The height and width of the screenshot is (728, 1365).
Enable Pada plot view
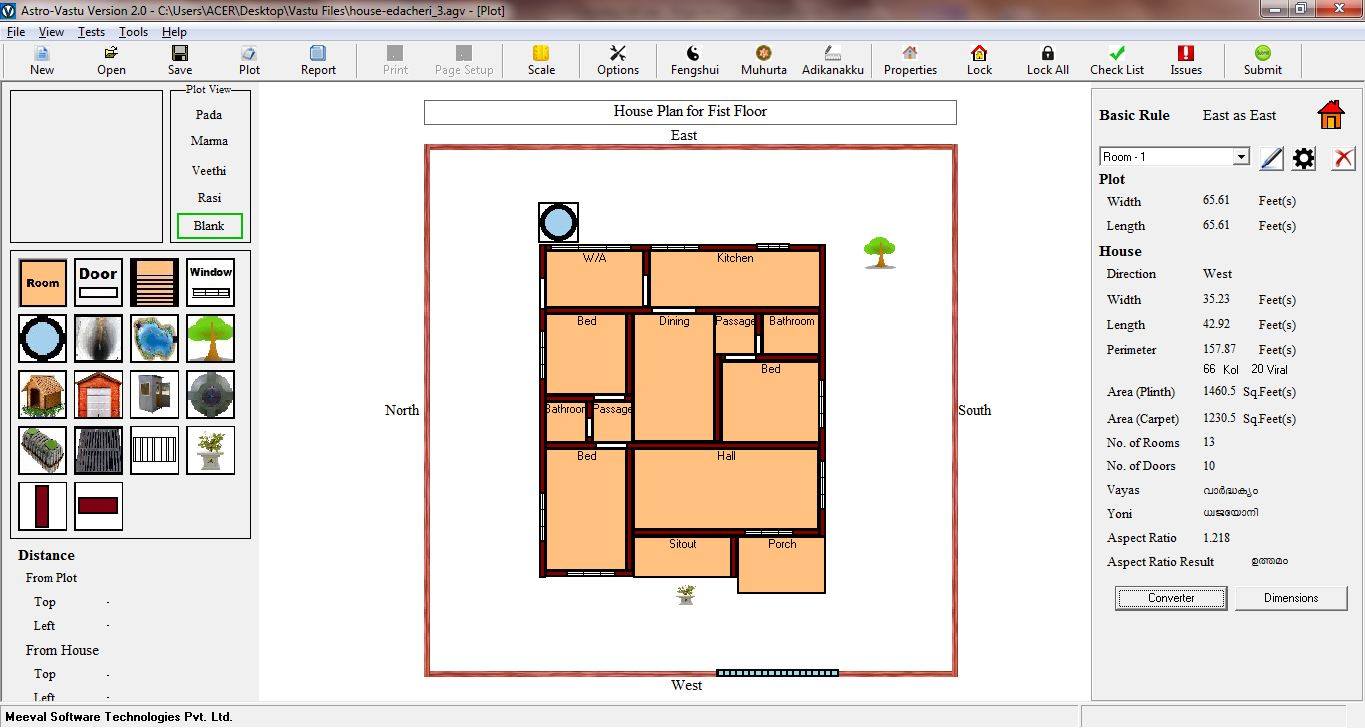(208, 114)
